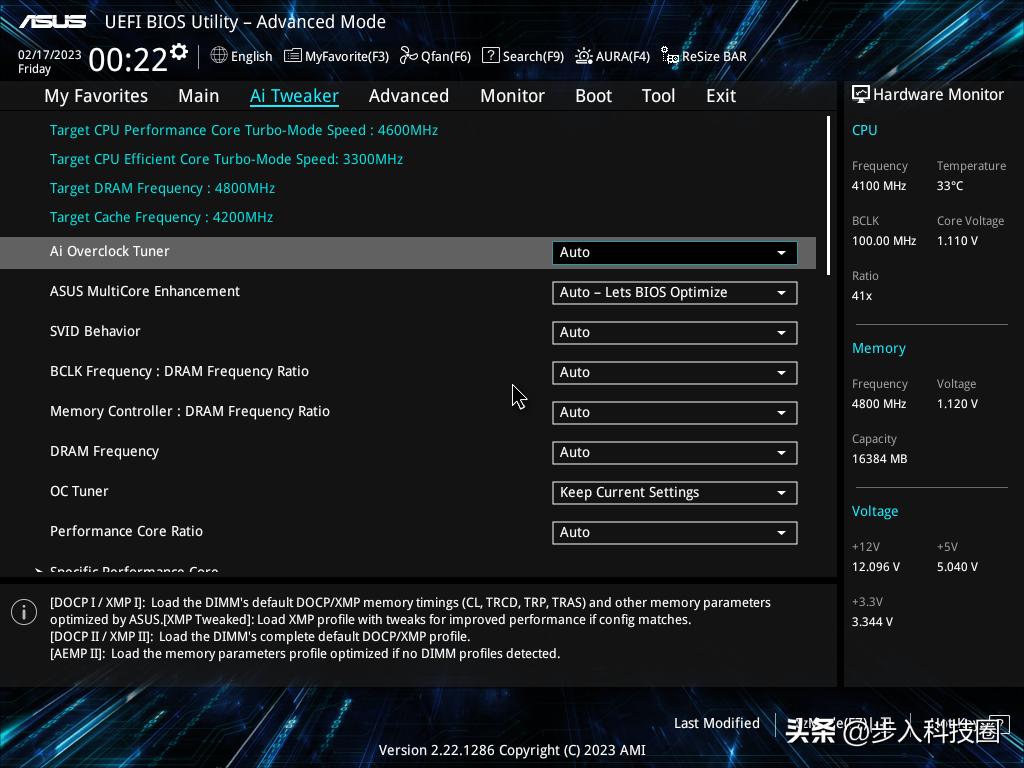Click the MyFavorite list icon
This screenshot has width=1024, height=768.
293,56
